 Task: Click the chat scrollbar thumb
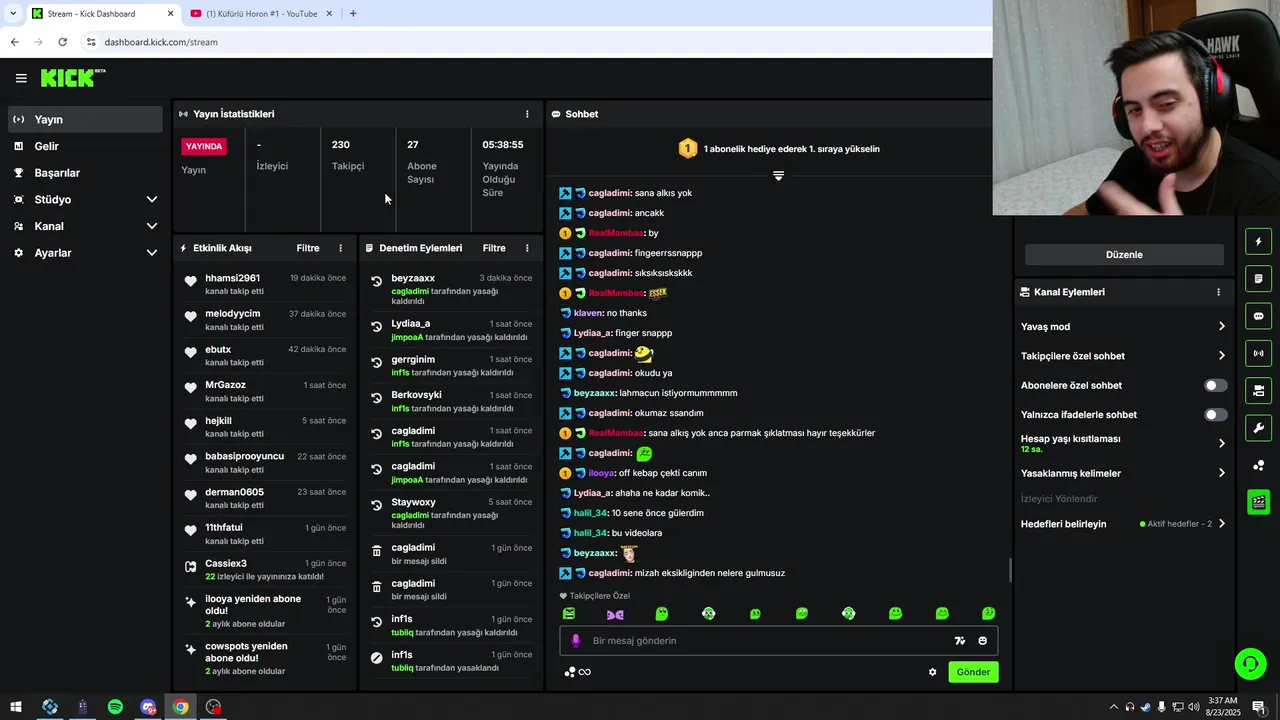point(1009,571)
